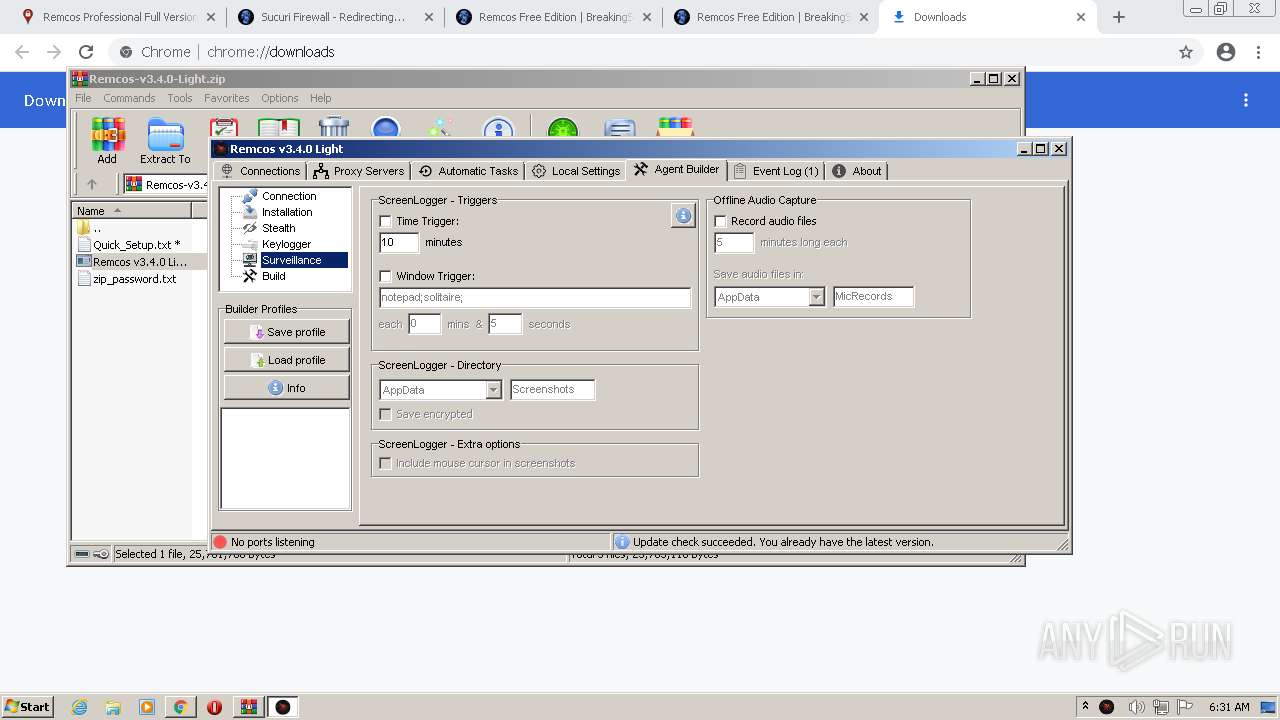Click Opera icon in taskbar
Viewport: 1280px width, 720px height.
tap(214, 707)
